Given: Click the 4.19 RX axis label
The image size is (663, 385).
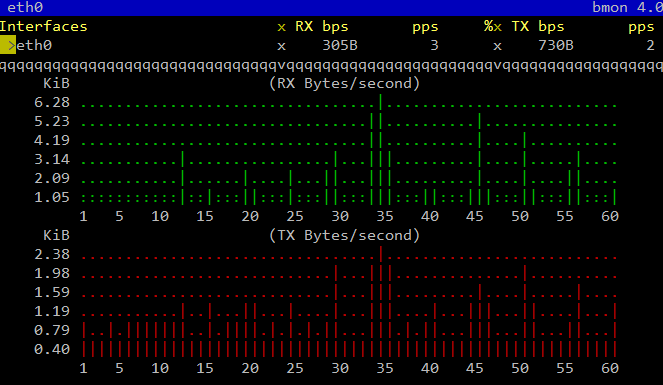Looking at the screenshot, I should click(52, 140).
